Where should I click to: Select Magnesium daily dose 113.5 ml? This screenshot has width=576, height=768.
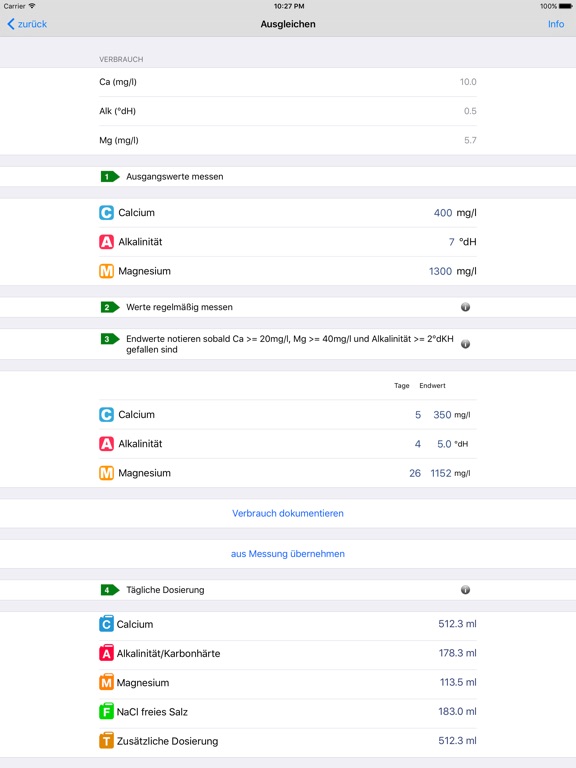(x=458, y=682)
